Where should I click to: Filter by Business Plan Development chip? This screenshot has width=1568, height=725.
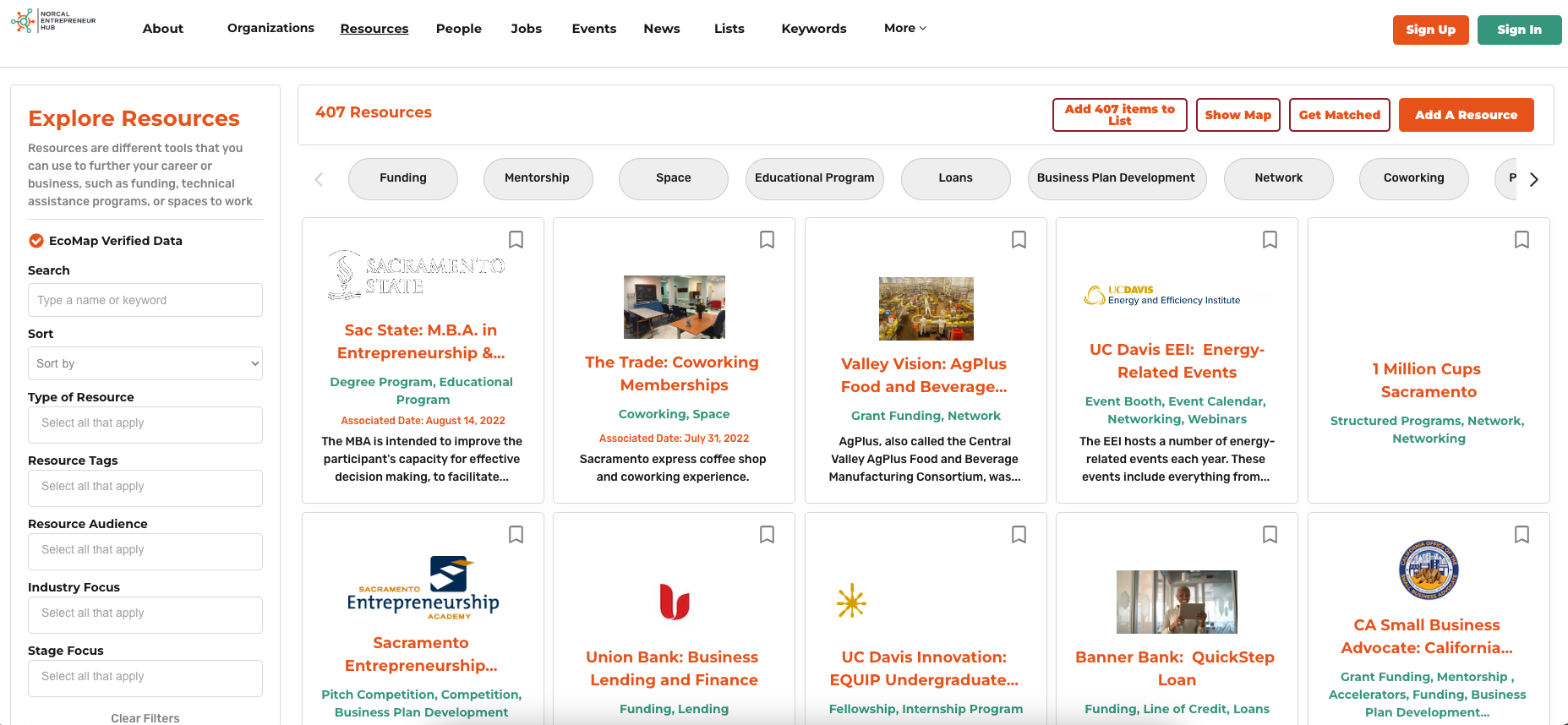tap(1117, 179)
